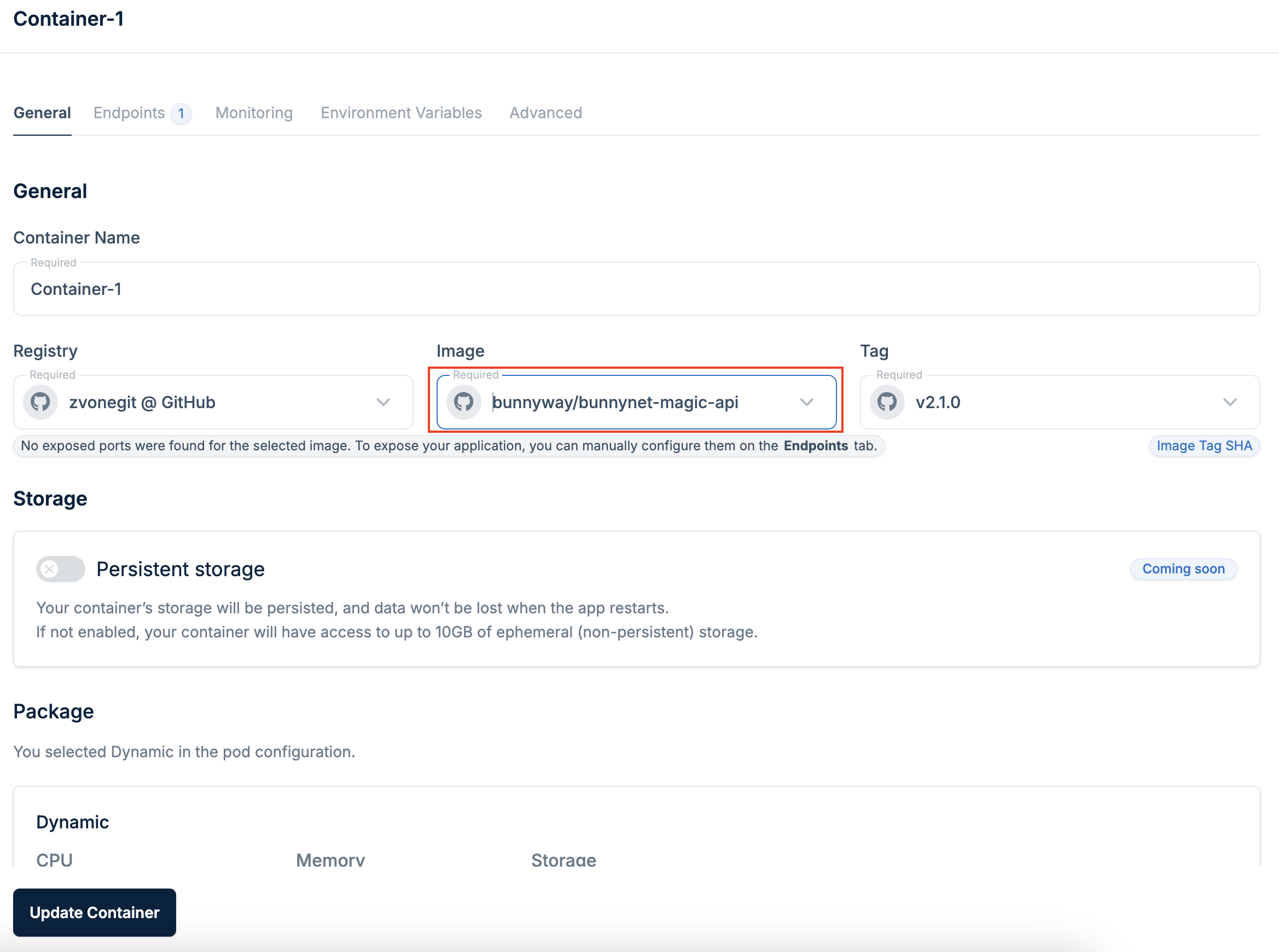Expand the Tag version dropdown

[1230, 402]
